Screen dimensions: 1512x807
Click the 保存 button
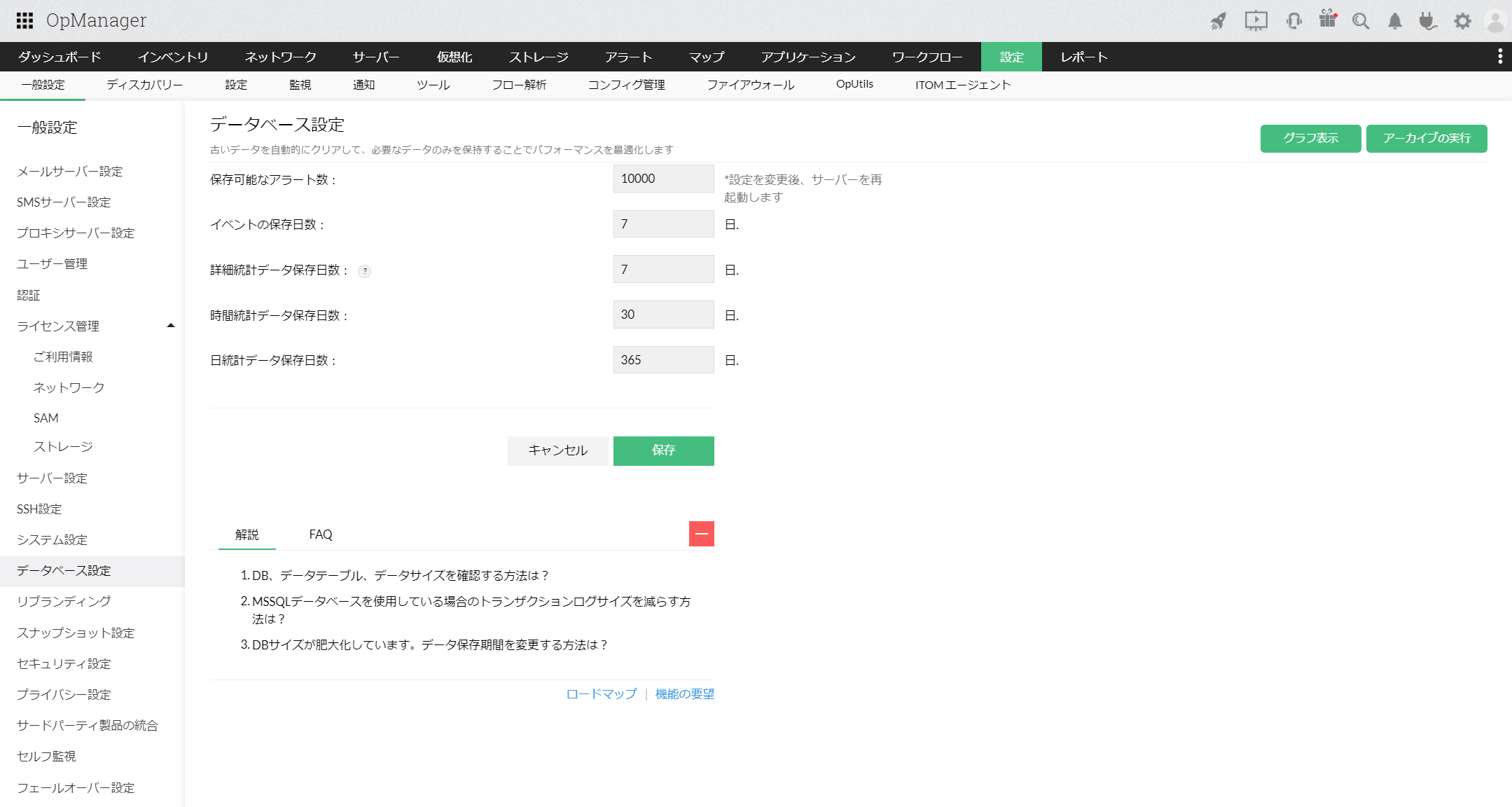pyautogui.click(x=663, y=450)
